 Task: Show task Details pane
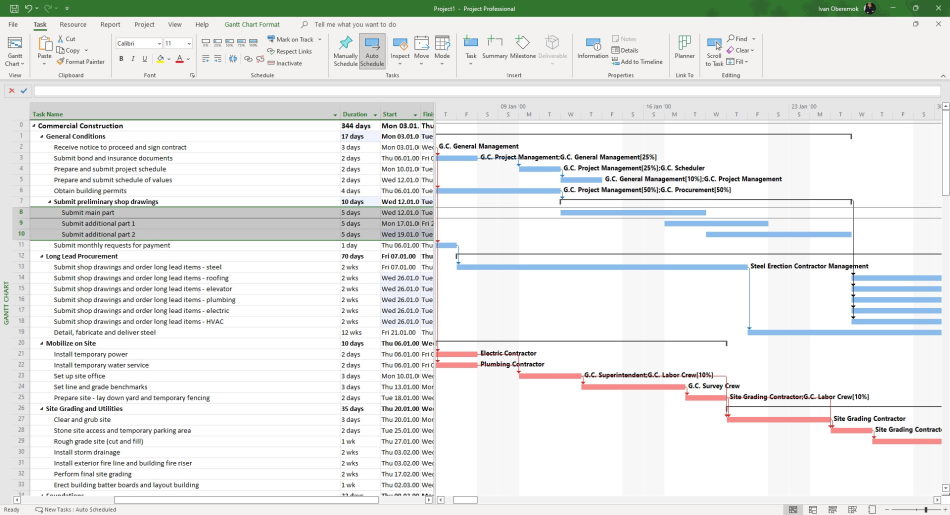click(x=625, y=50)
